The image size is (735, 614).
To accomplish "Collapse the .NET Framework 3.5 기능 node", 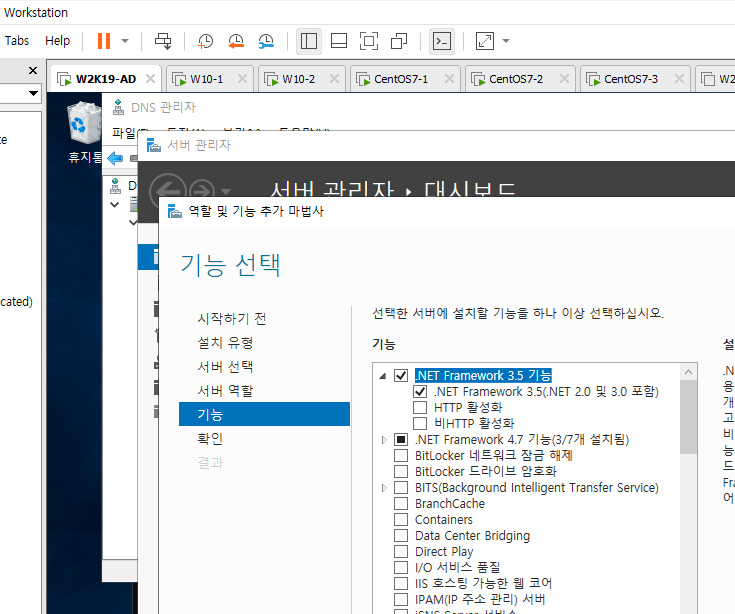I will [x=383, y=376].
